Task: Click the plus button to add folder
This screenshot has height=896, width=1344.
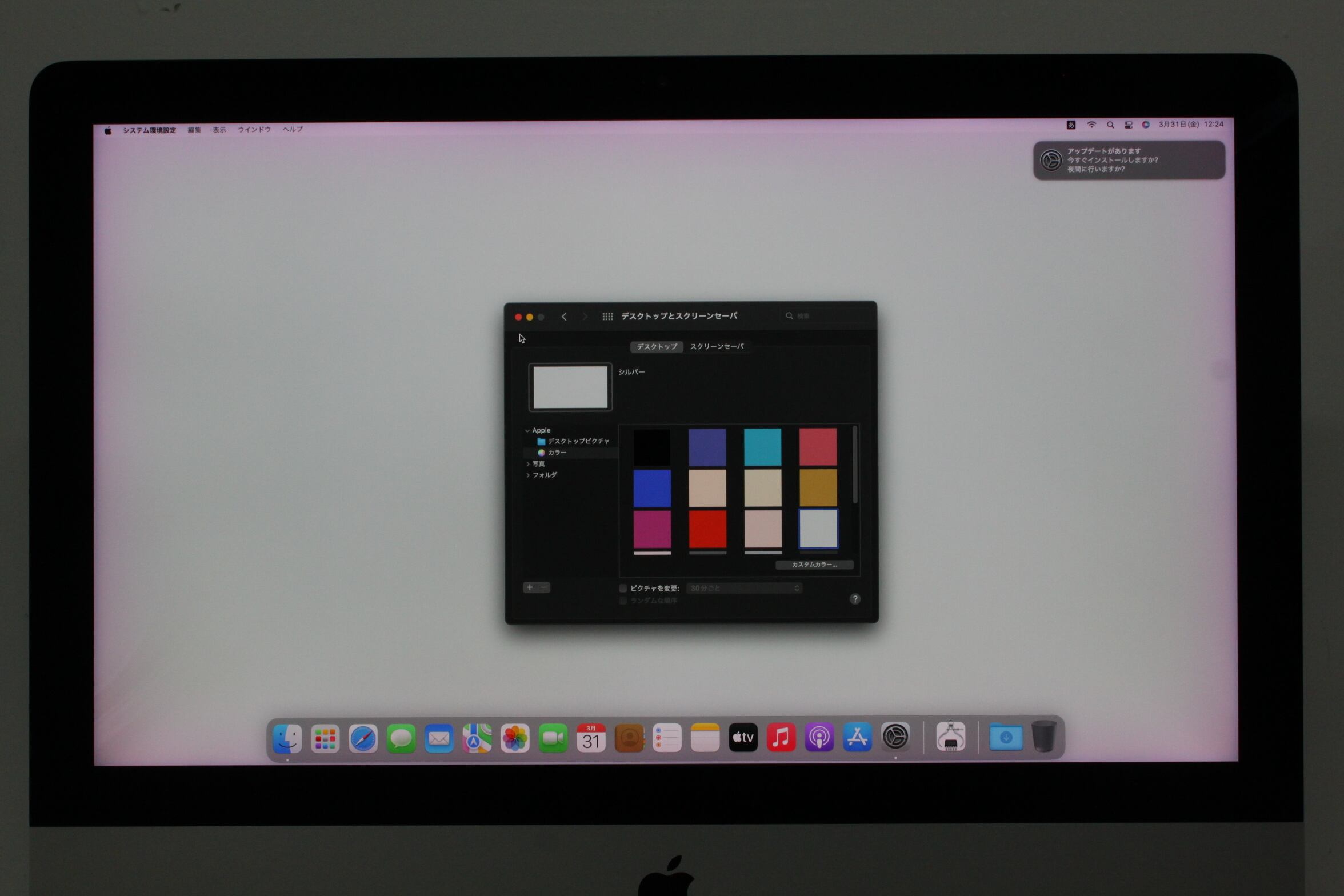Action: click(530, 587)
